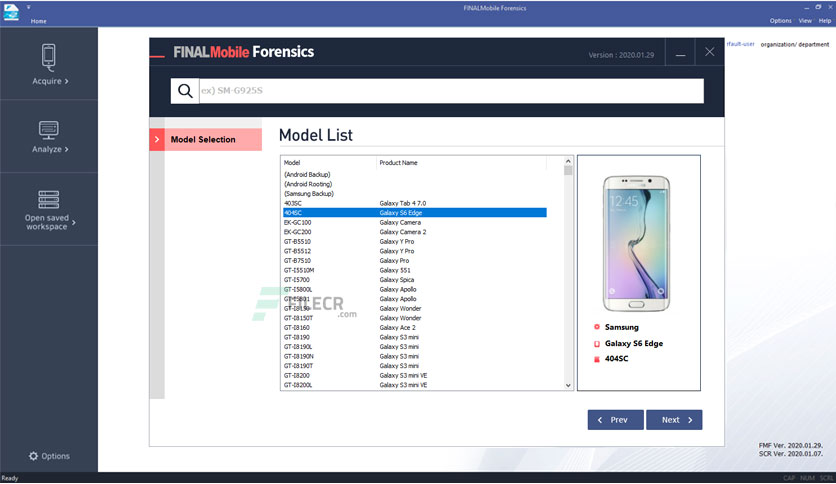
Task: Select model GT-I5700 Galaxy Spica
Action: [x=415, y=280]
